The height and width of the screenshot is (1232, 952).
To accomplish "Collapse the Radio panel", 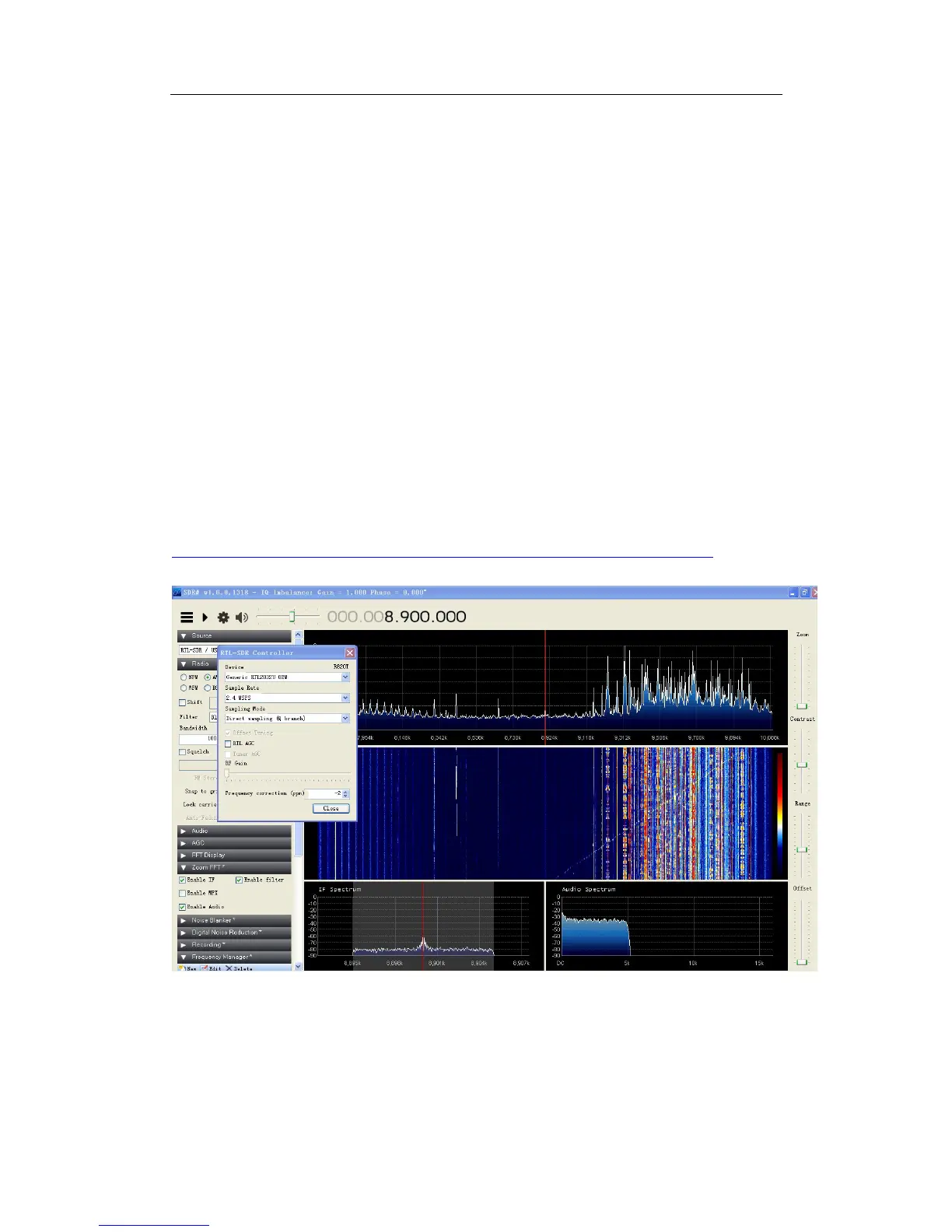I will click(198, 663).
